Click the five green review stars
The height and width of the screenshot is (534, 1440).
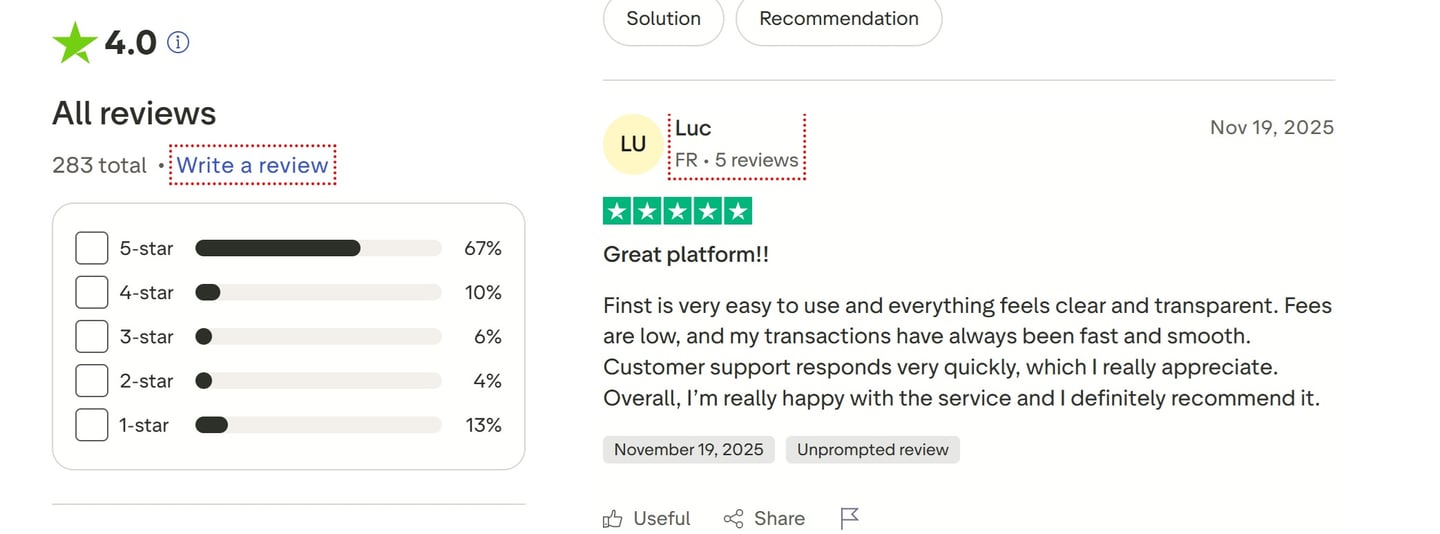[677, 211]
